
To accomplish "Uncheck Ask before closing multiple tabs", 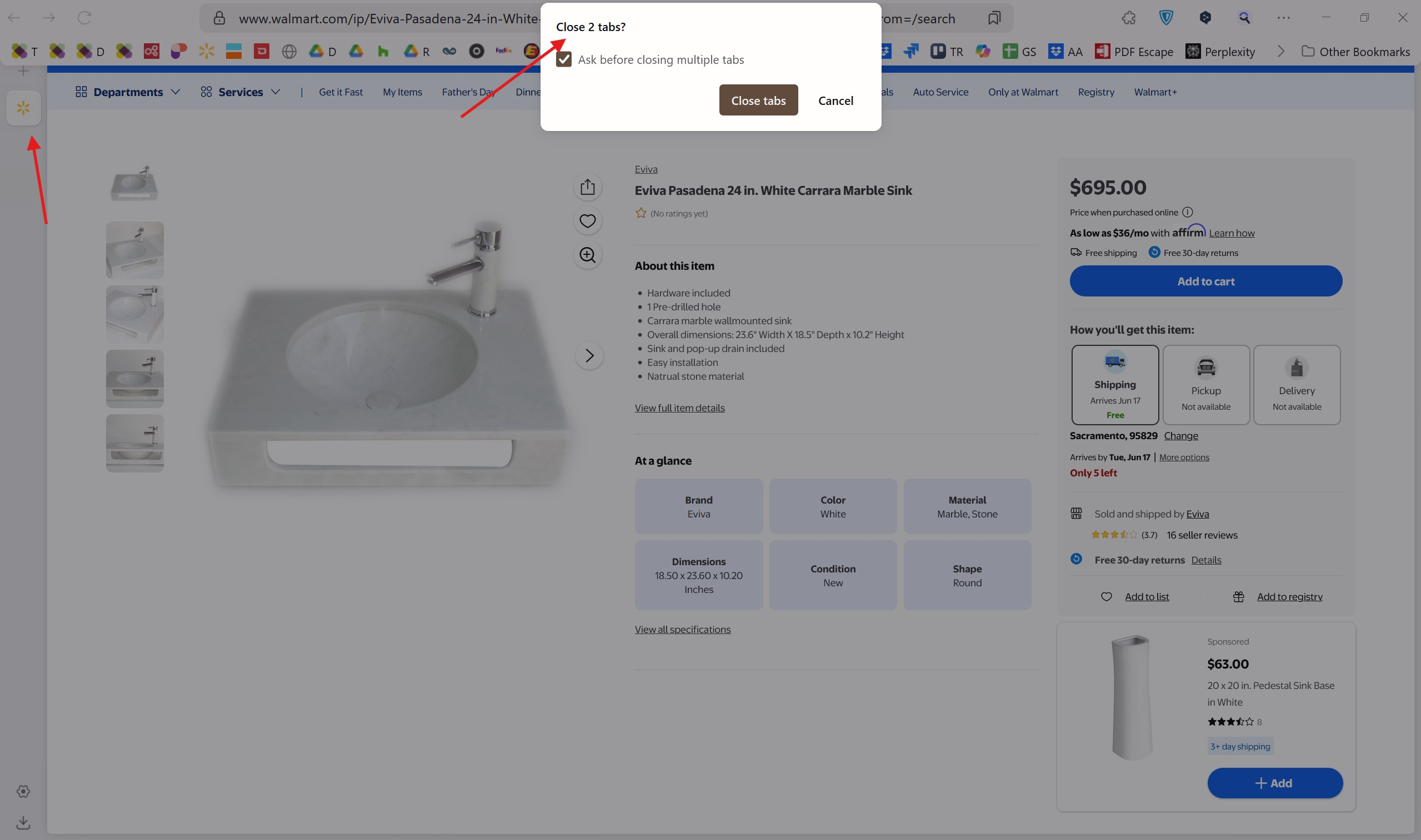I will coord(563,59).
